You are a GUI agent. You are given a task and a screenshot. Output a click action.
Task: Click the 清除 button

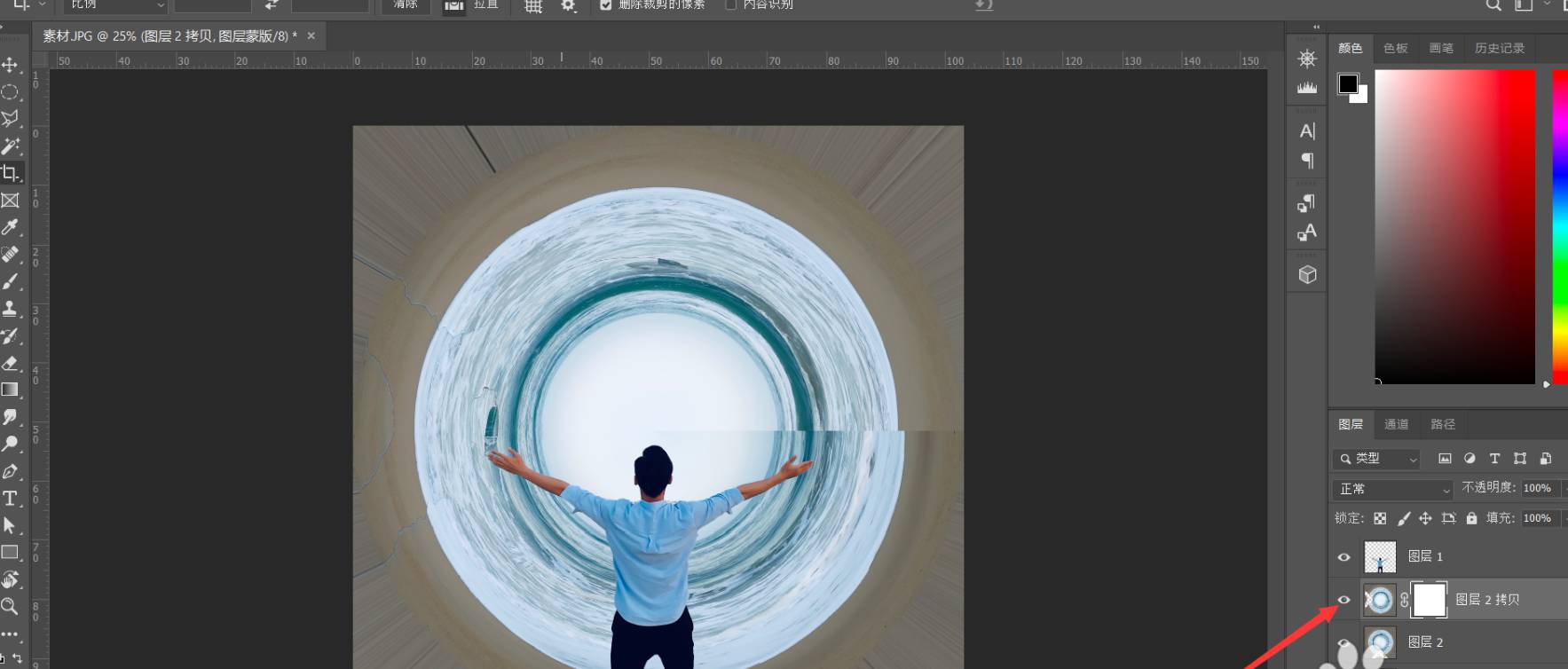(x=406, y=5)
